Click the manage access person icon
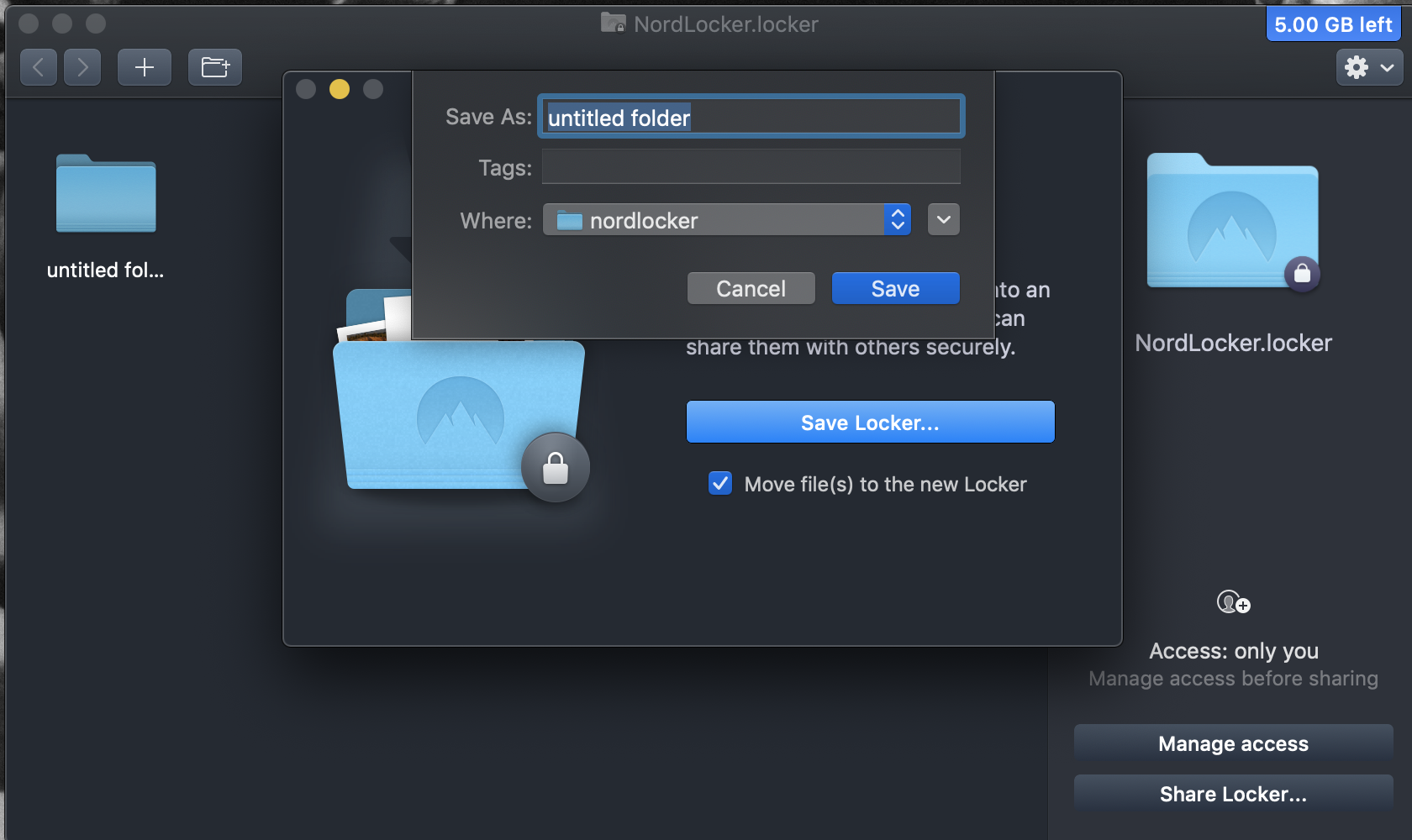The width and height of the screenshot is (1412, 840). (1232, 601)
